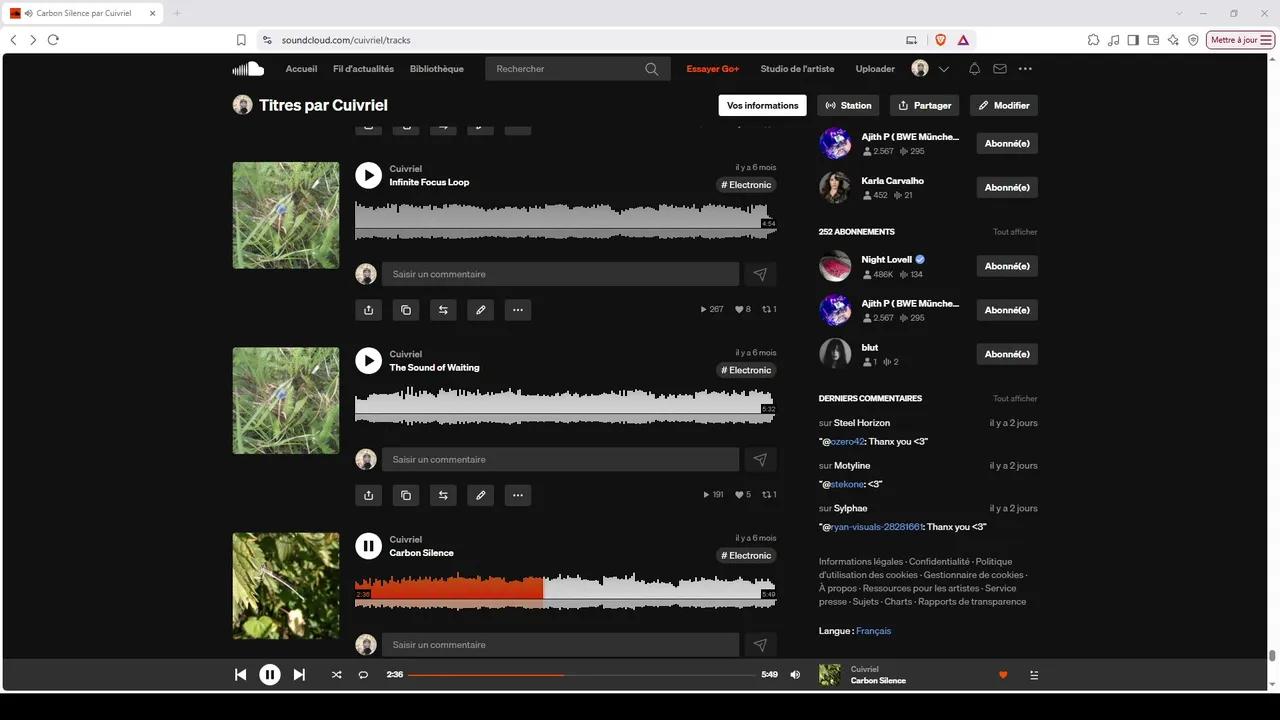Click the Vos informations button
Image resolution: width=1280 pixels, height=720 pixels.
pyautogui.click(x=762, y=105)
